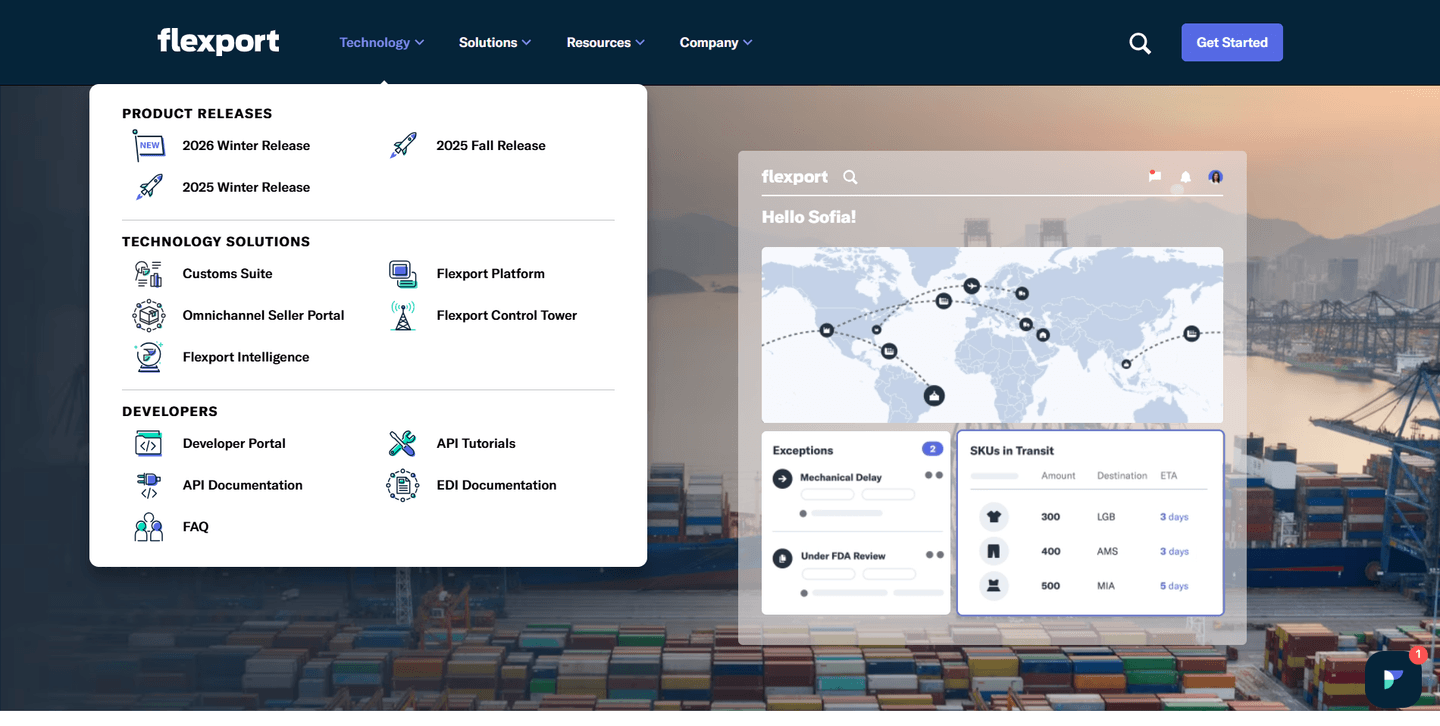Screen dimensions: 1440x726
Task: Click the NEW flag icon beside 2026 Winter Release
Action: [149, 146]
